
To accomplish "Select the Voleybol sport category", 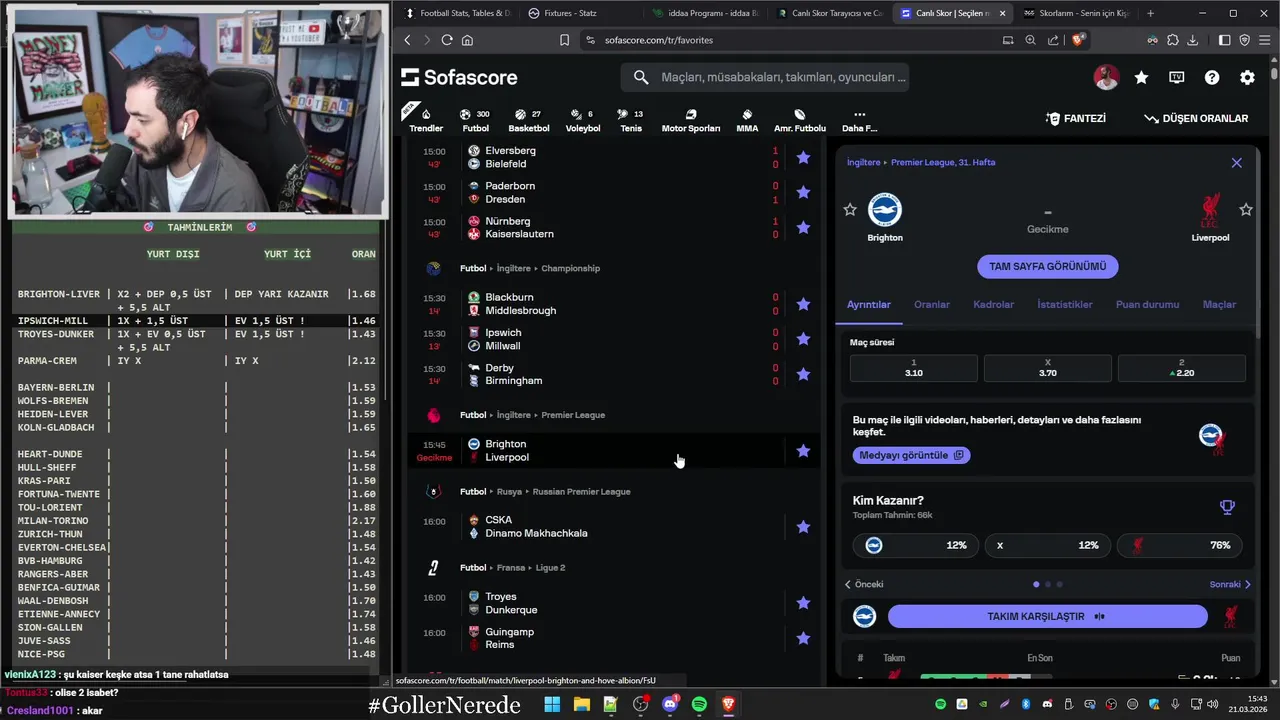I will [583, 120].
